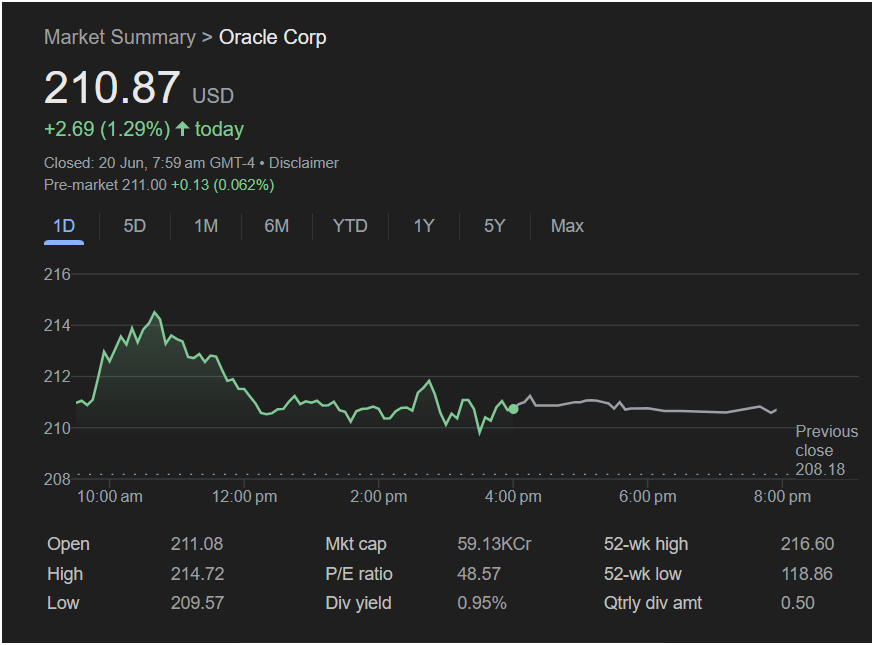This screenshot has height=645, width=874.
Task: Click the Div yield value 0.95%
Action: [x=482, y=603]
